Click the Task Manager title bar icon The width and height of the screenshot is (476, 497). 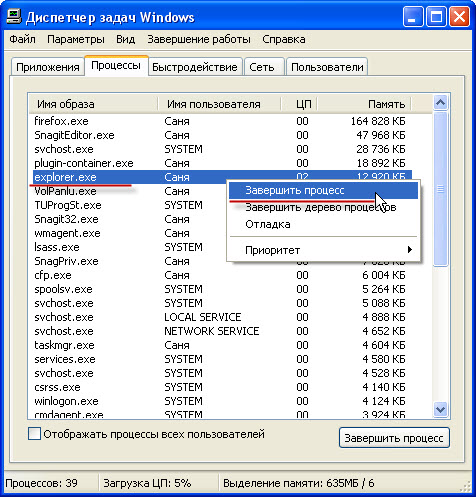click(x=14, y=17)
